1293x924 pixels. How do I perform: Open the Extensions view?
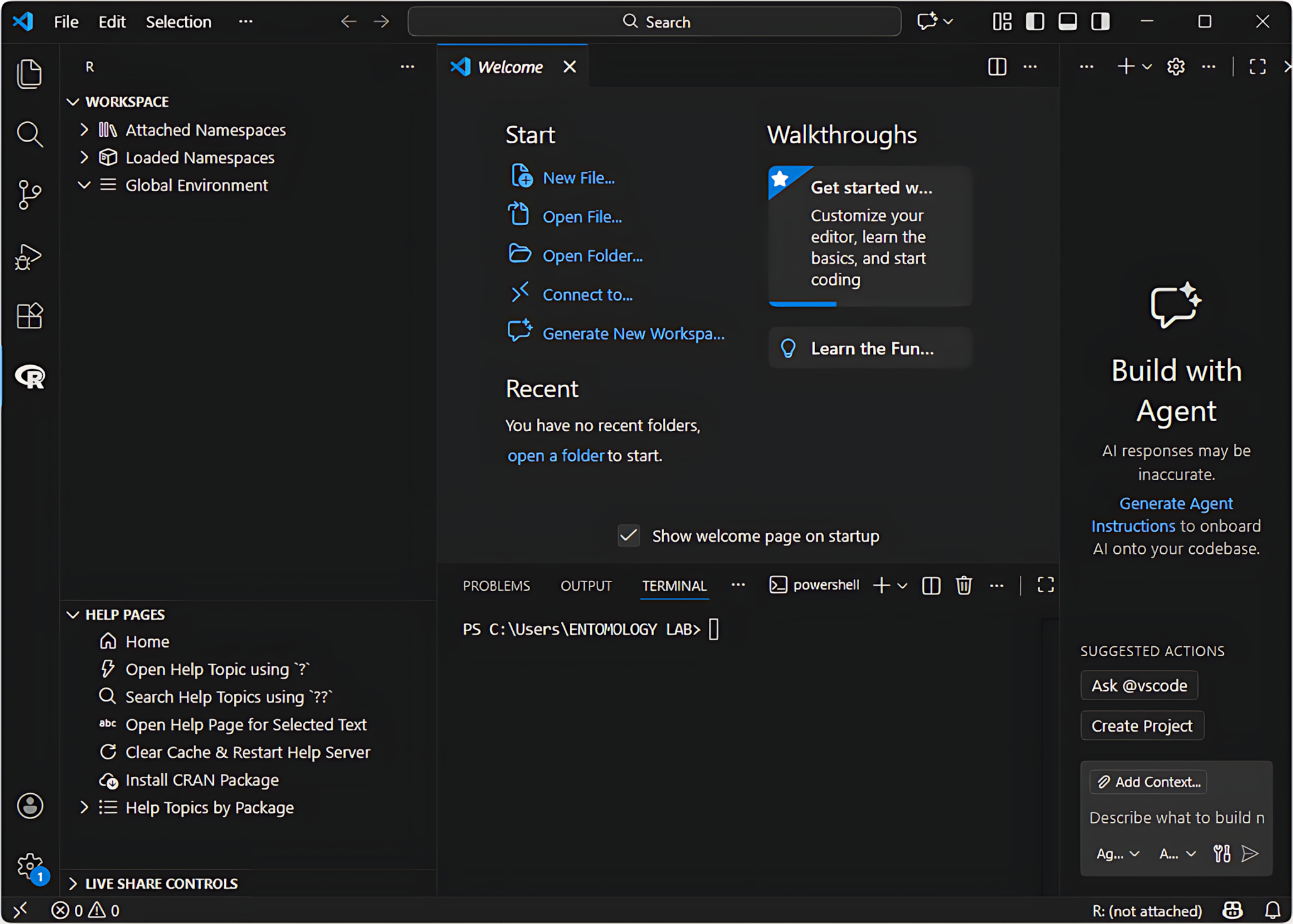30,316
